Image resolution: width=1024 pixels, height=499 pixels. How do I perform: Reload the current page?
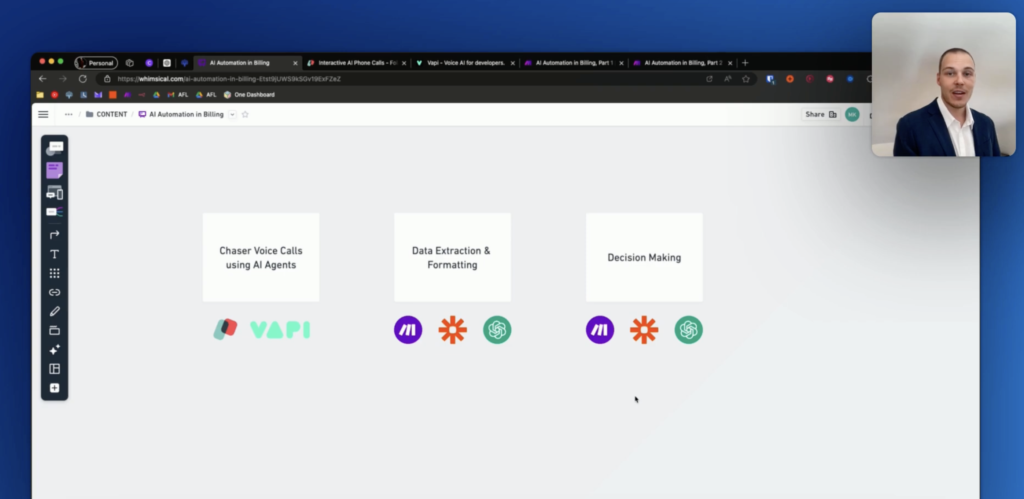point(83,78)
